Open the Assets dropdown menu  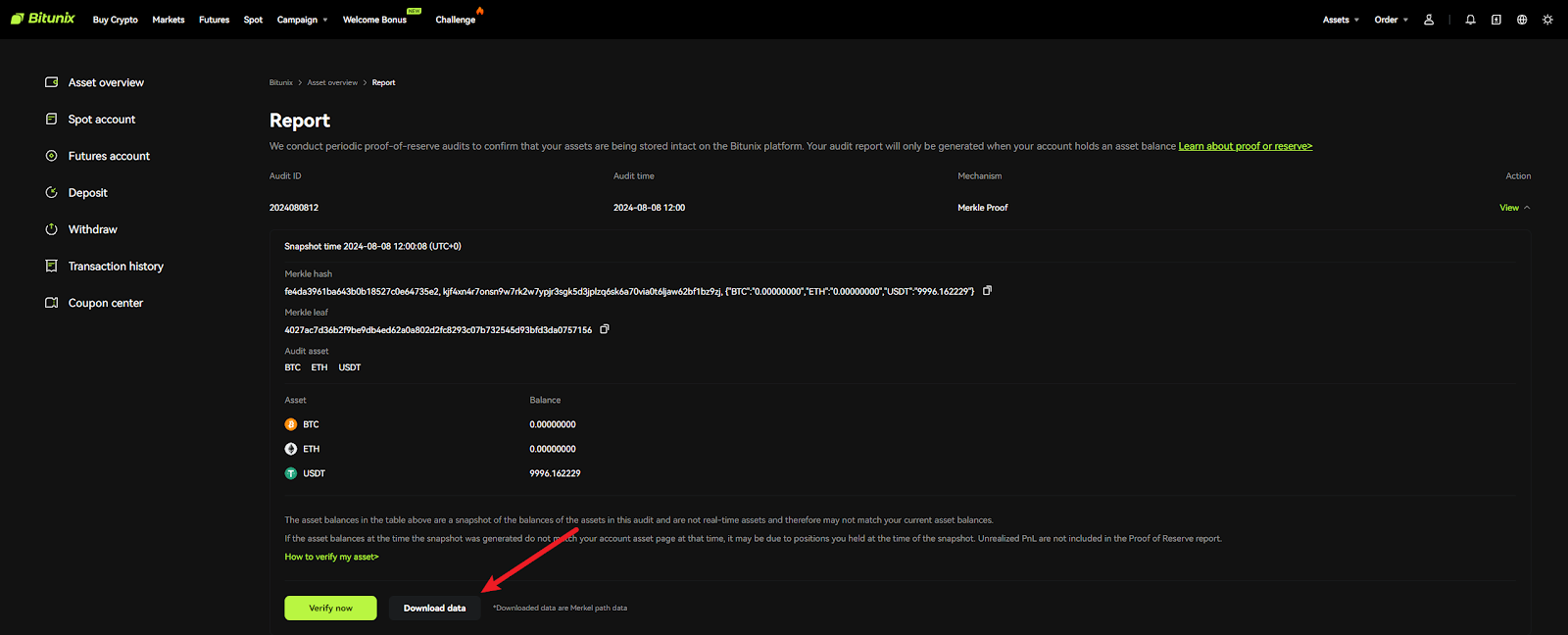(1341, 20)
